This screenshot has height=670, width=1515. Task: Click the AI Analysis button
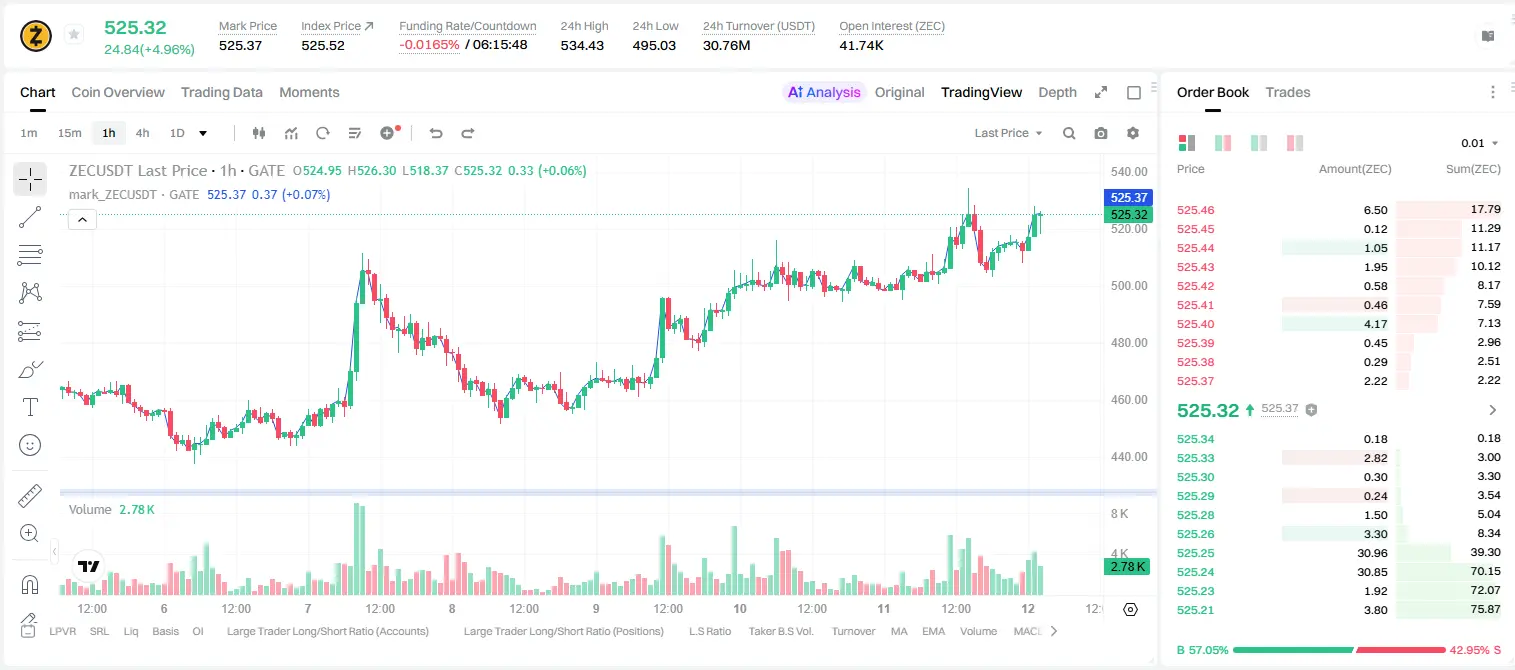(x=824, y=92)
